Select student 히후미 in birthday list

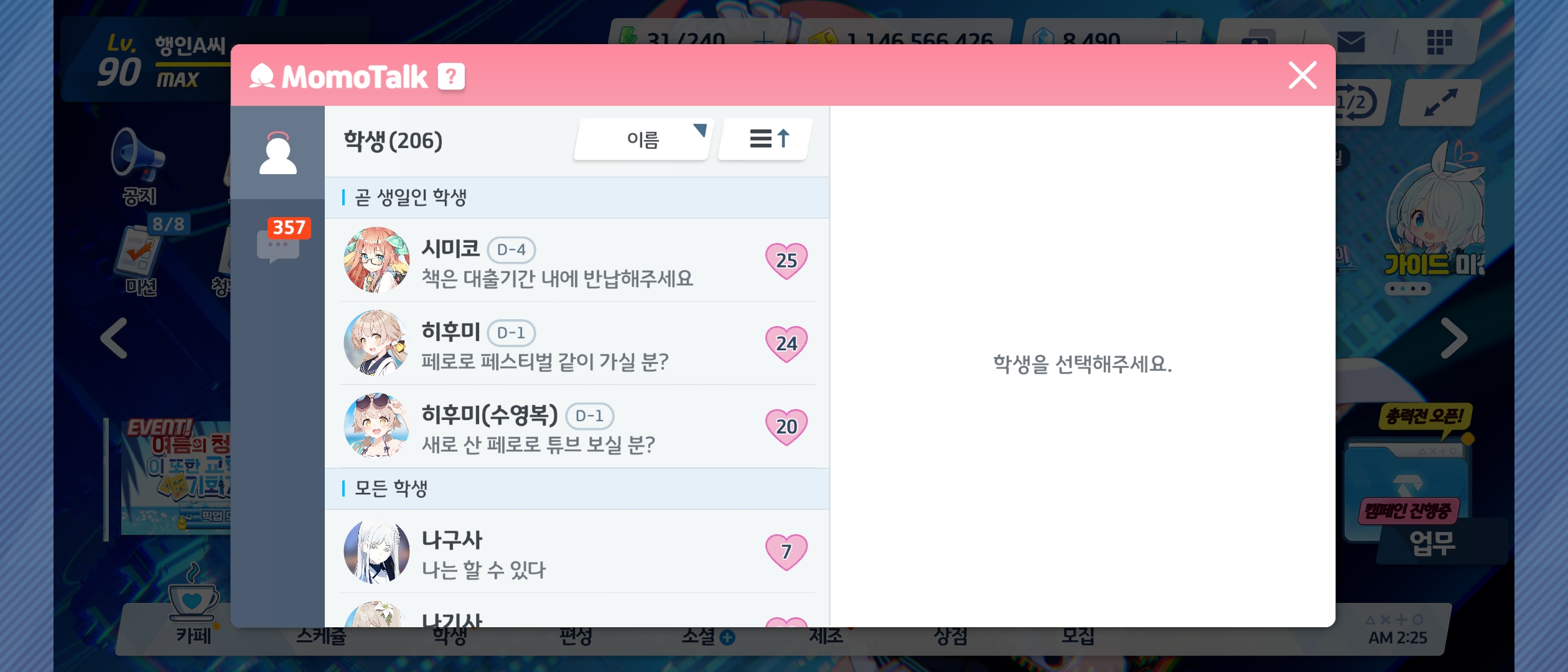(577, 343)
